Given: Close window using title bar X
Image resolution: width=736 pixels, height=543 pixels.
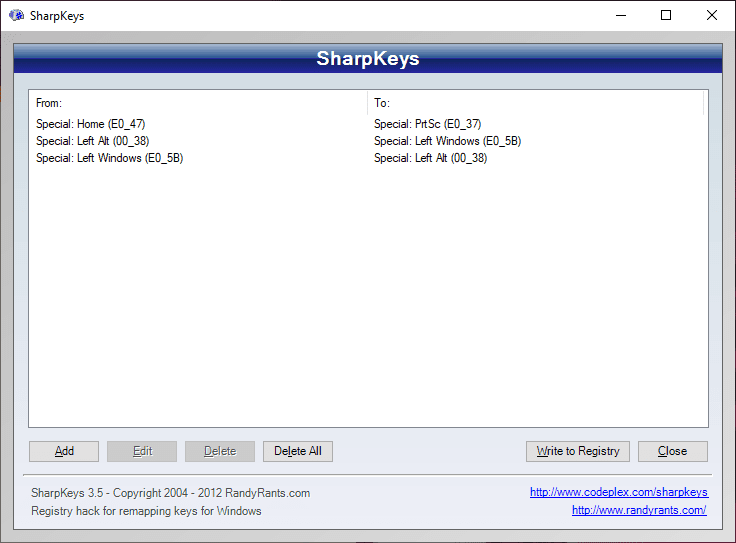Looking at the screenshot, I should 712,15.
